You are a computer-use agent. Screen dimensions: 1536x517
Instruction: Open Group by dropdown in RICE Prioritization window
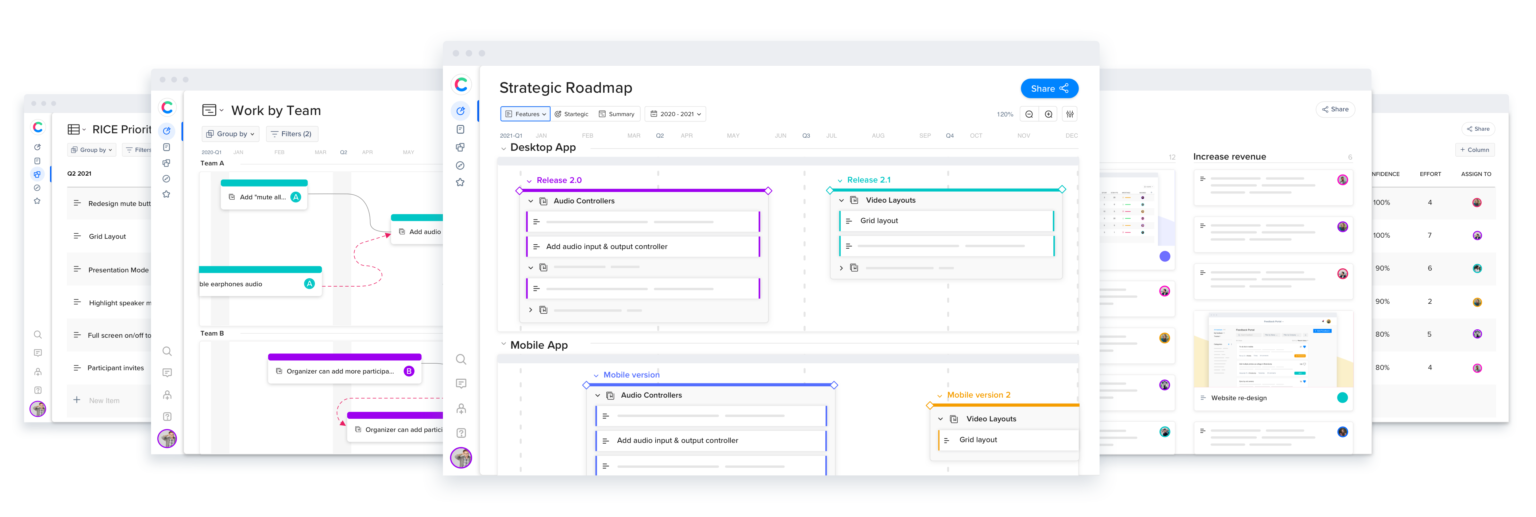(92, 150)
